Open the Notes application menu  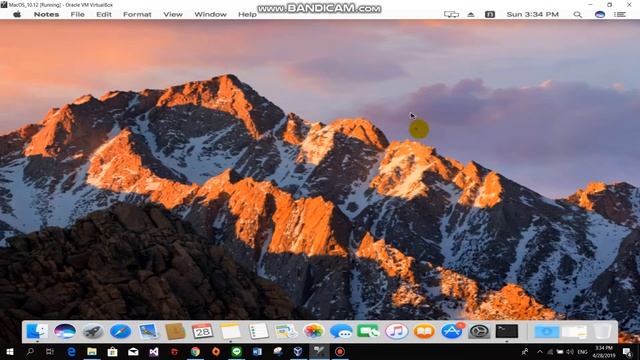pyautogui.click(x=46, y=14)
